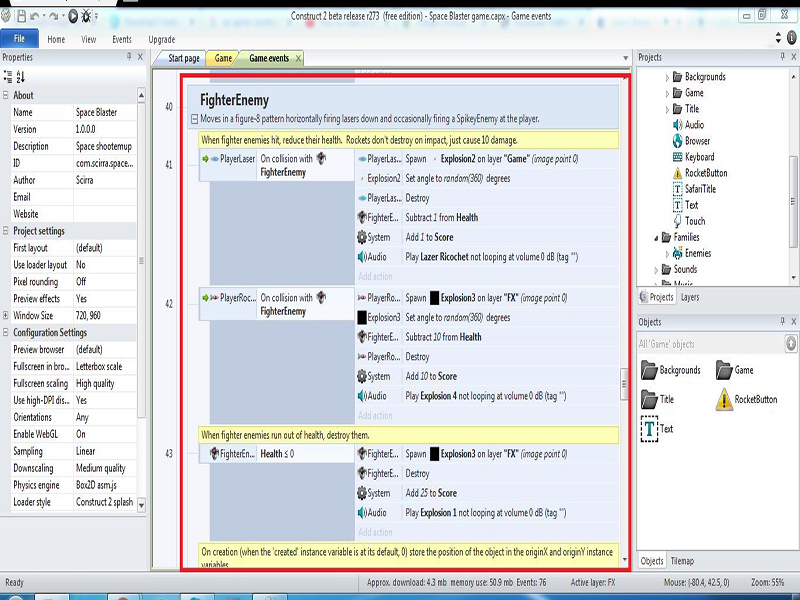Screen dimensions: 800x600
Task: Open the Home ribbon tab
Action: tap(56, 39)
